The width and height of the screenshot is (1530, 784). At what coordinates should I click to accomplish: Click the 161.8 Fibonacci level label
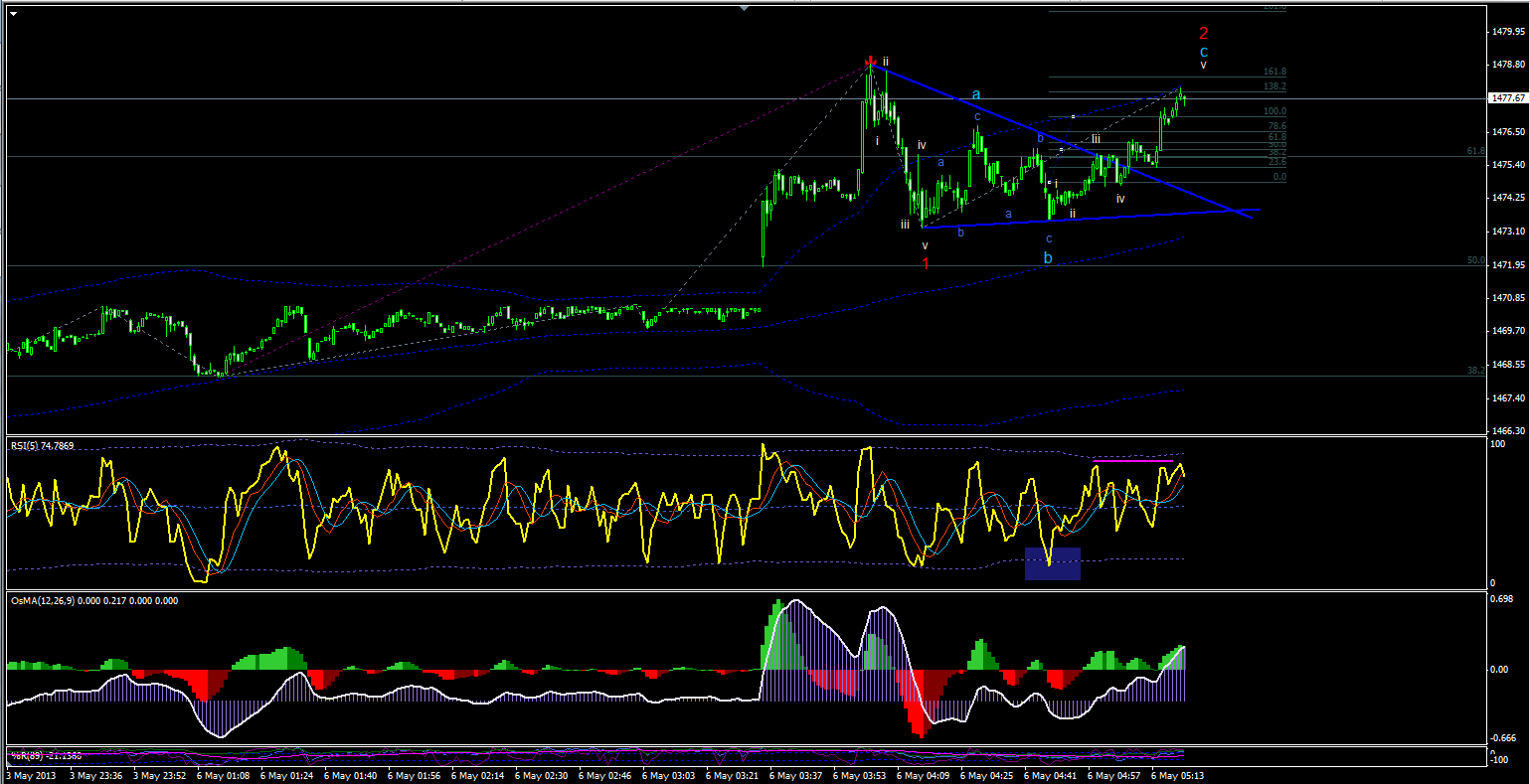click(x=1275, y=72)
